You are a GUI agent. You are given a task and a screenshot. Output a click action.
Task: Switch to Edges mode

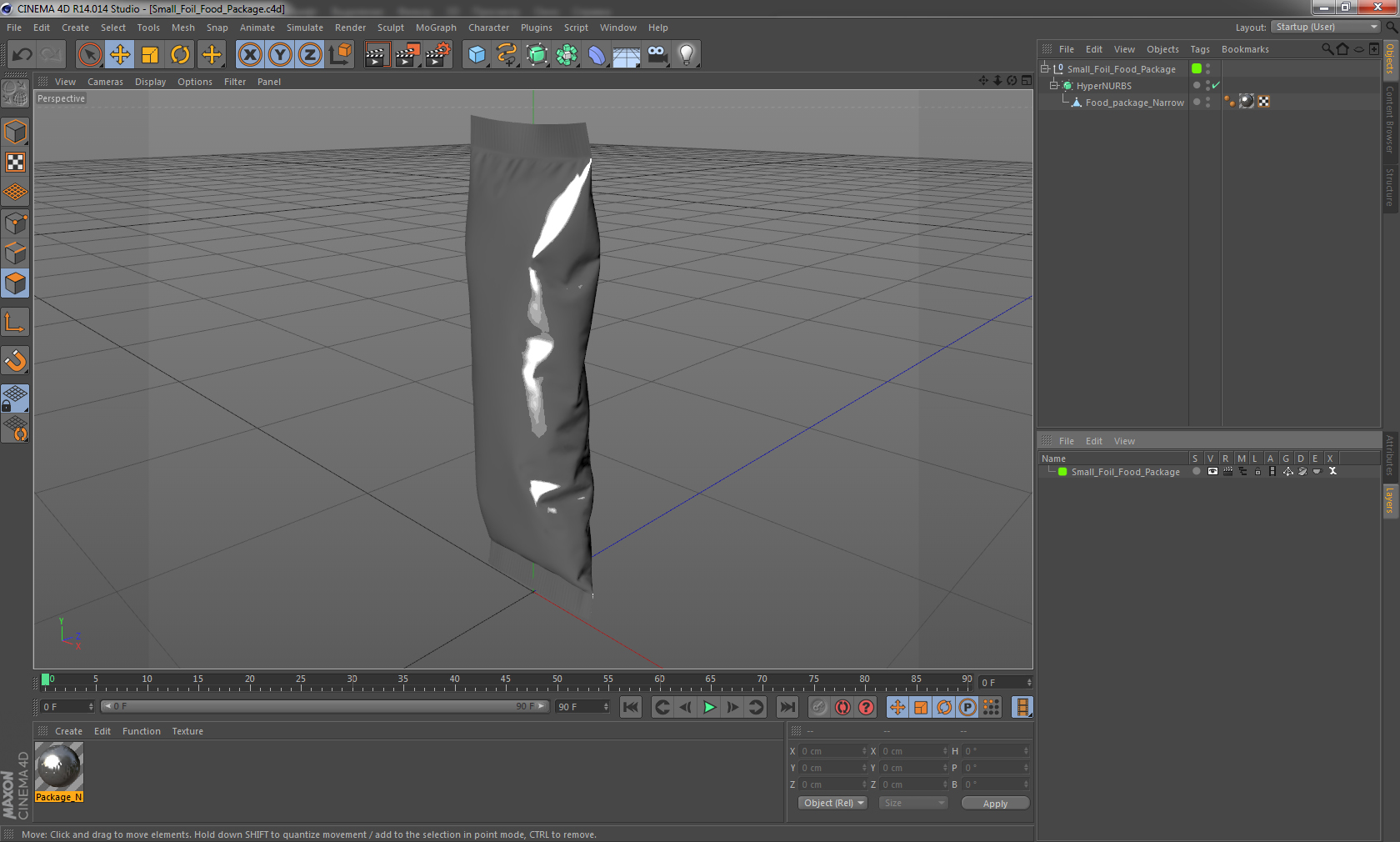click(15, 253)
